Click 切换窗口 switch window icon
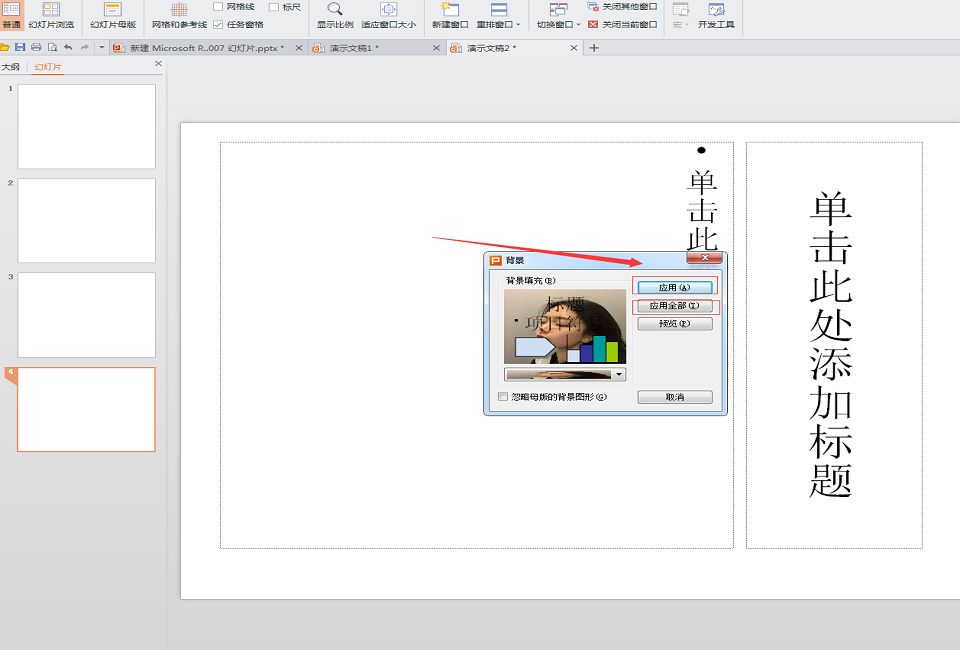 (x=558, y=9)
